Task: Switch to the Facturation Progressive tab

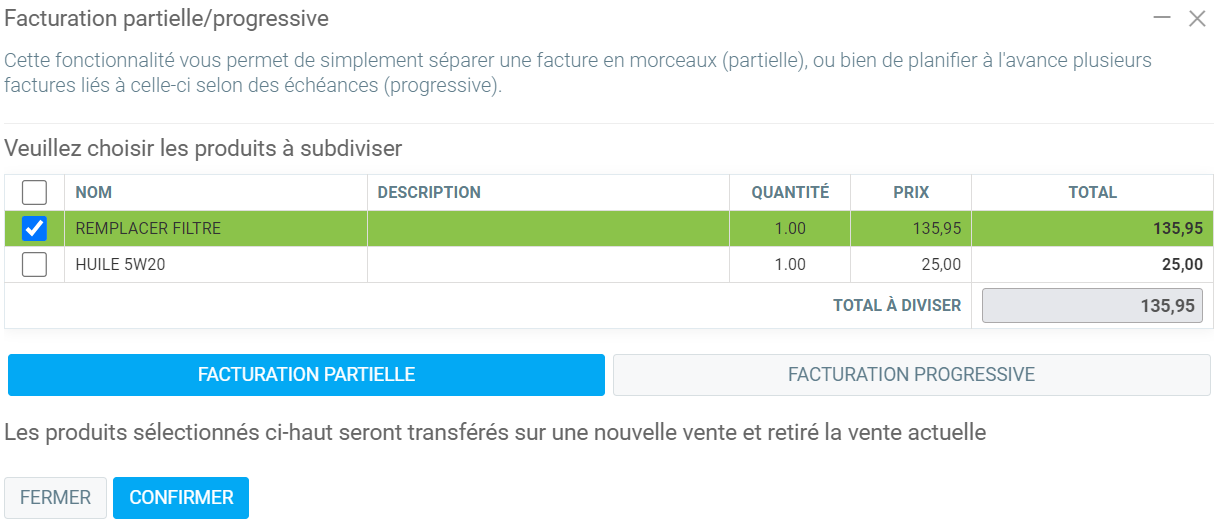Action: 911,375
